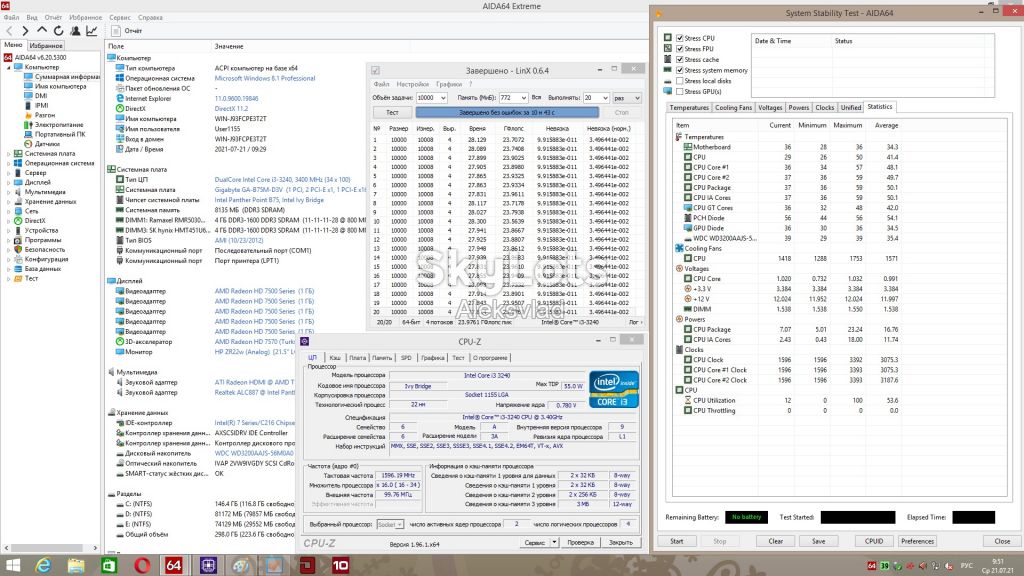Viewport: 1024px width, 576px height.
Task: Select the CPU-Z icon on the taskbar
Action: pos(208,565)
